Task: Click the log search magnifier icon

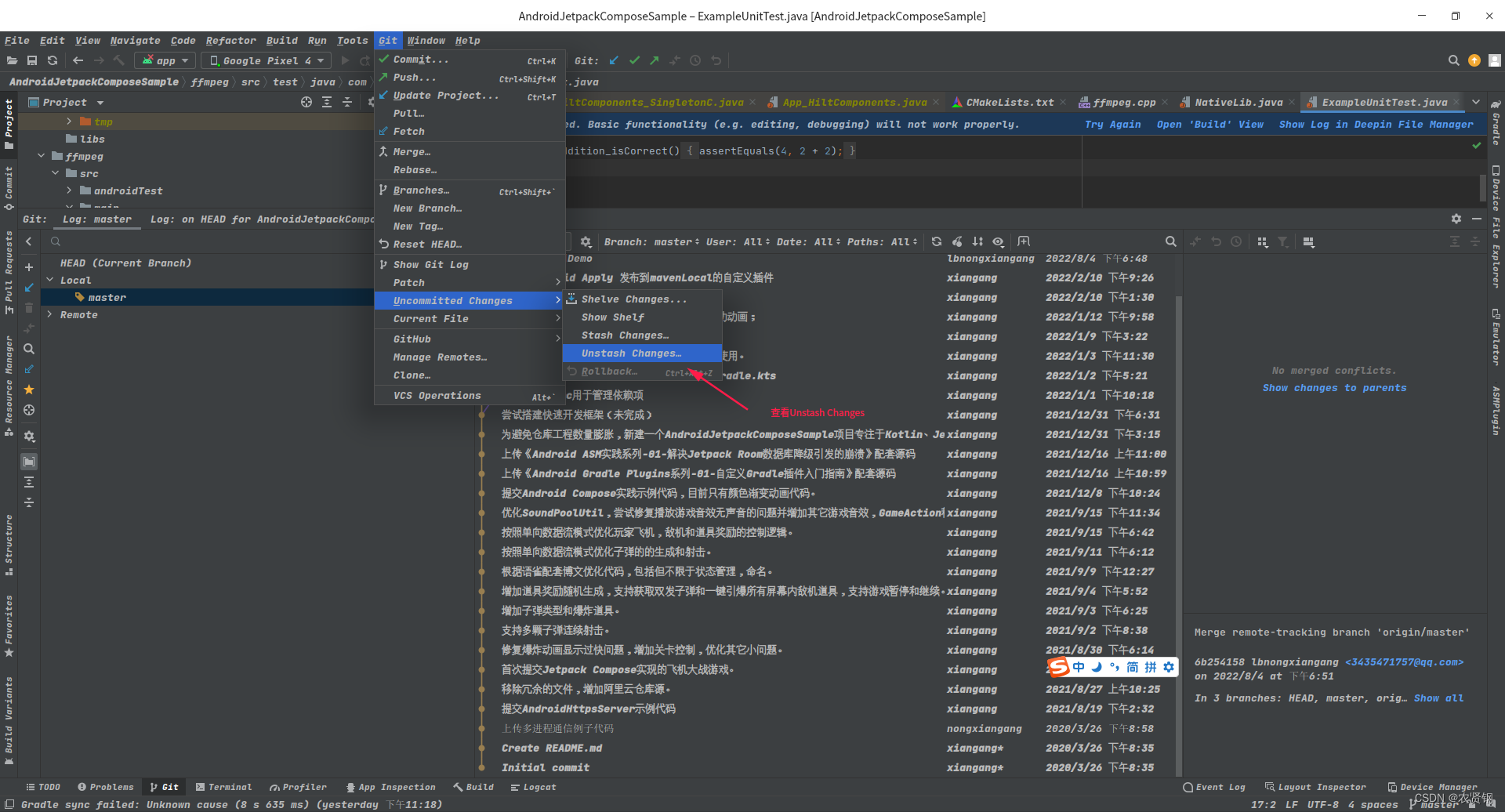Action: [1170, 241]
